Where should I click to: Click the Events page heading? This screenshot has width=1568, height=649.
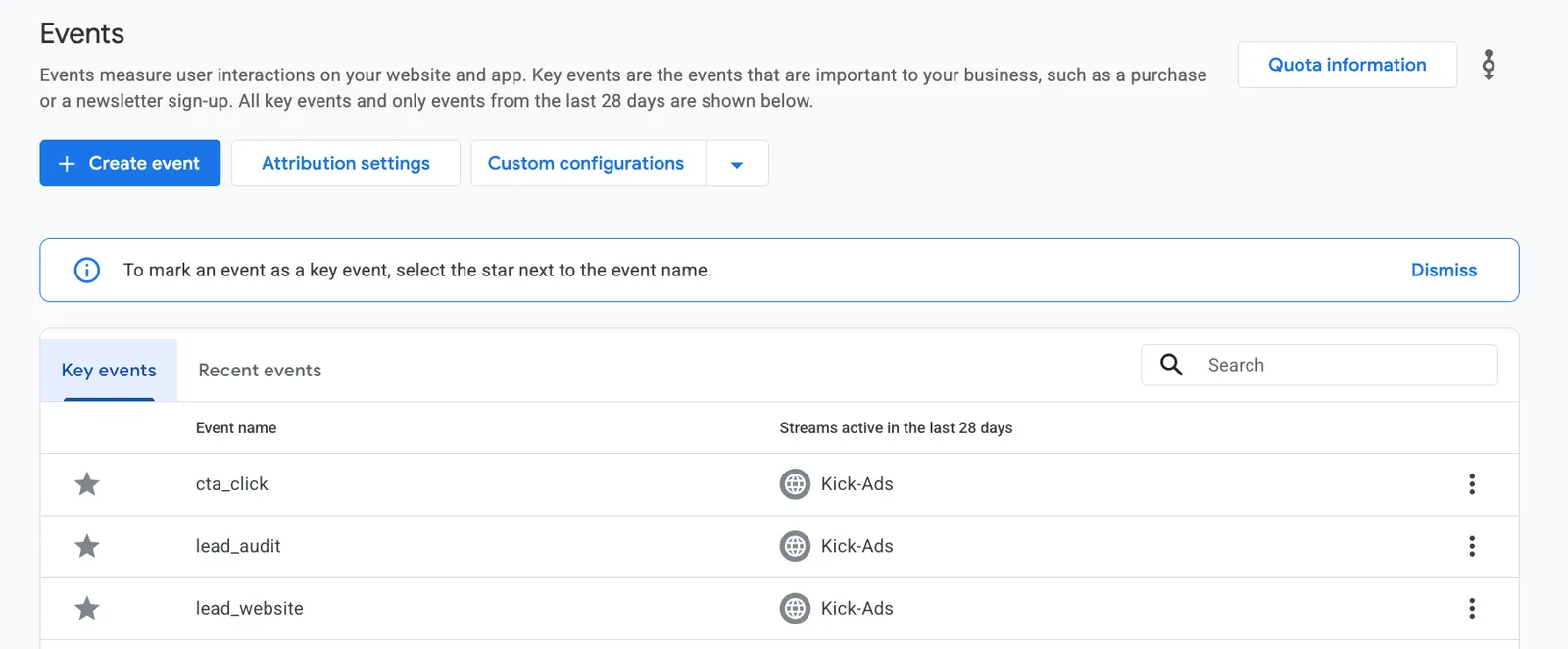82,33
